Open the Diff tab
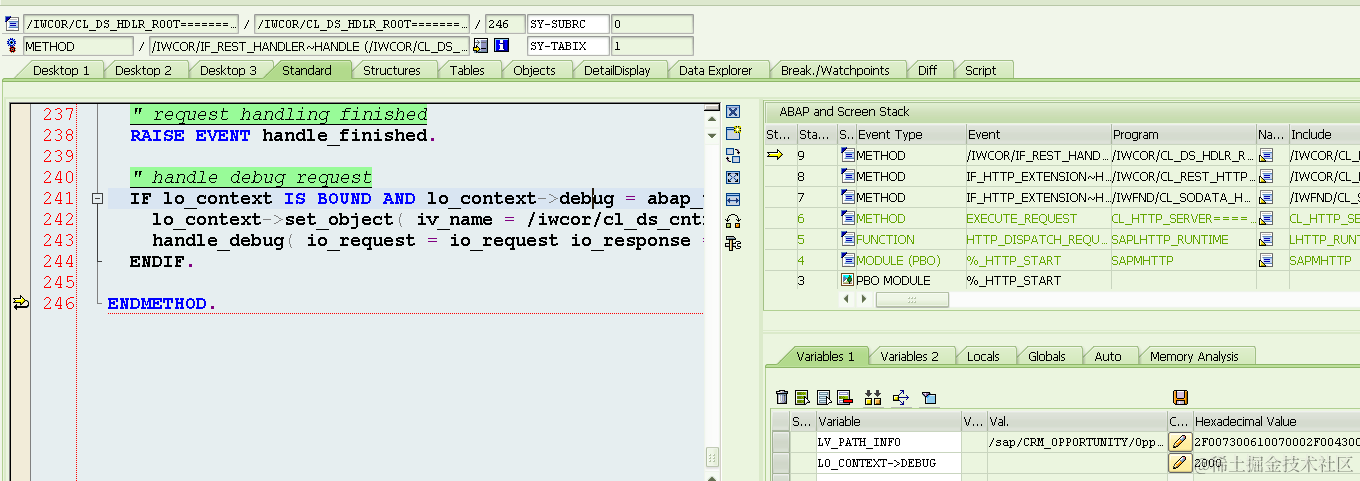Viewport: 1360px width, 481px height. point(927,70)
